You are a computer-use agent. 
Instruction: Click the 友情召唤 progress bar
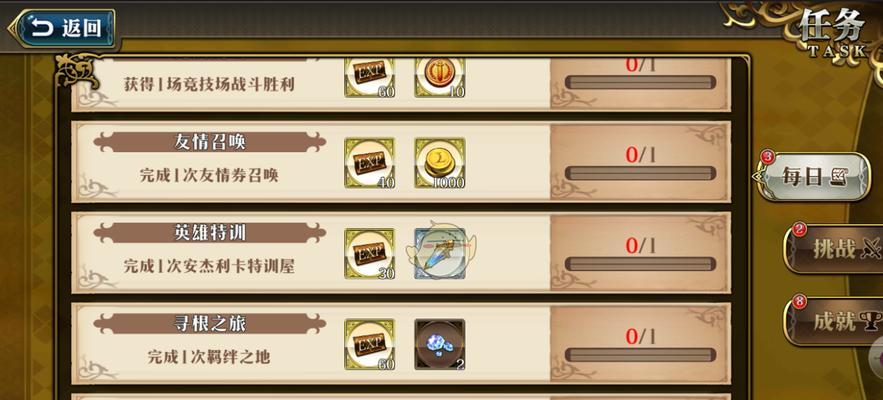640,173
